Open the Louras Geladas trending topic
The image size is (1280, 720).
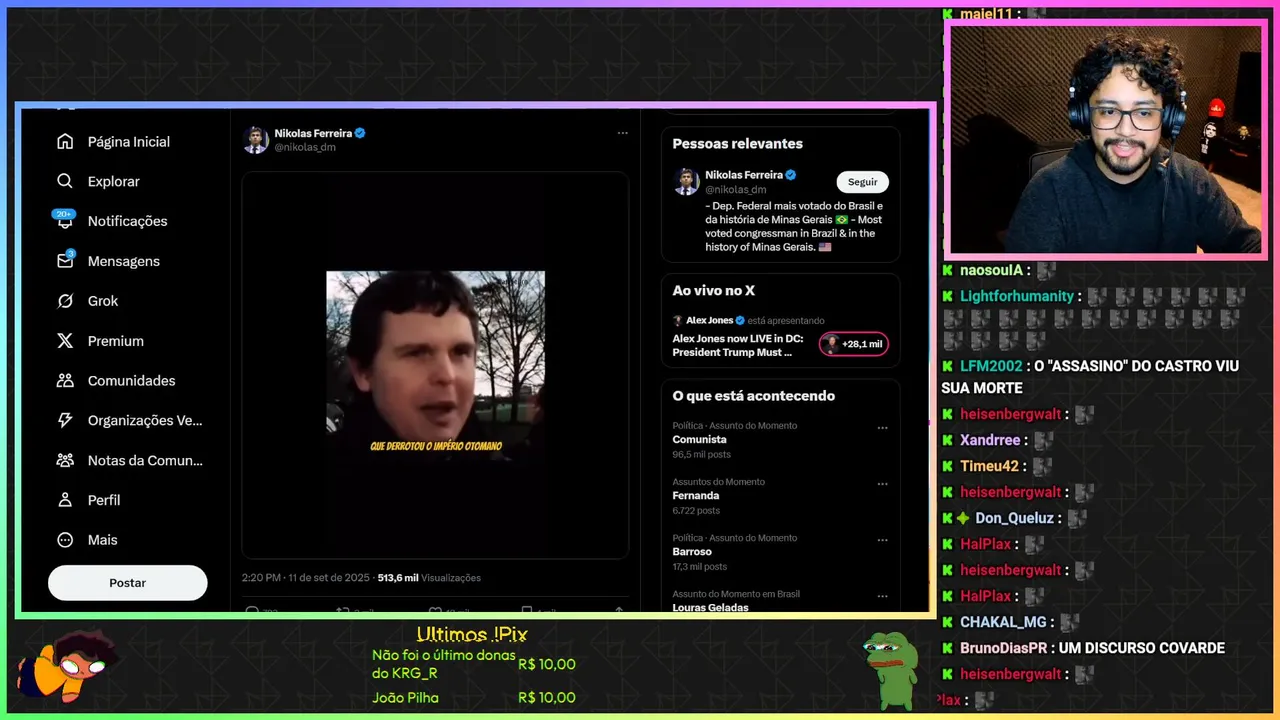tap(711, 607)
